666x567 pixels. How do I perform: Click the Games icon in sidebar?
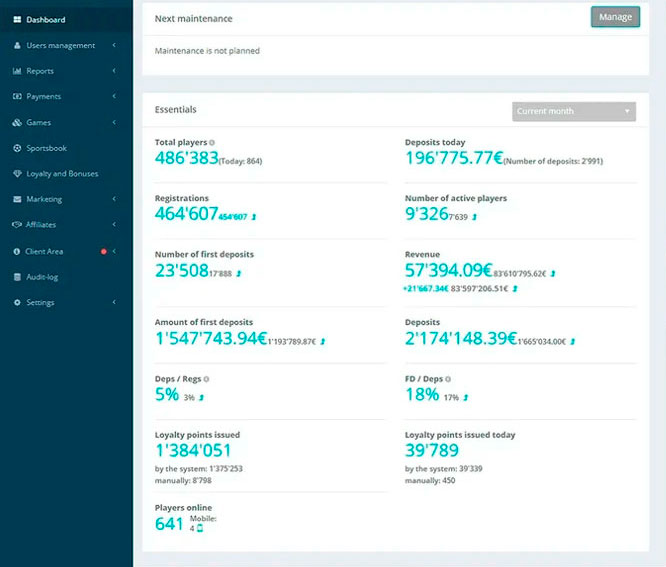(x=17, y=122)
